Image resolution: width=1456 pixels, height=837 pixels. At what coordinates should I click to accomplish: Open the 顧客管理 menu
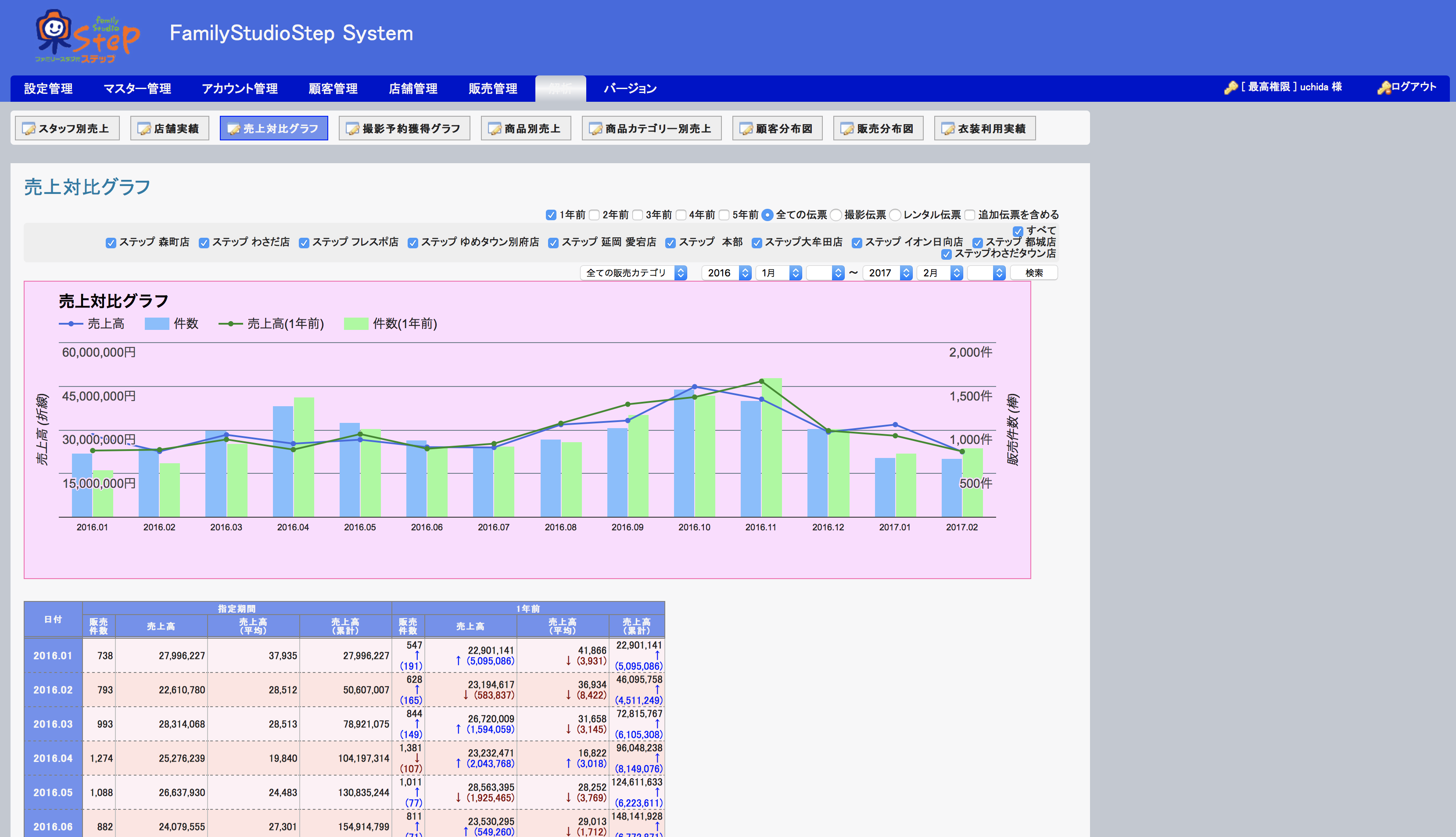point(333,89)
